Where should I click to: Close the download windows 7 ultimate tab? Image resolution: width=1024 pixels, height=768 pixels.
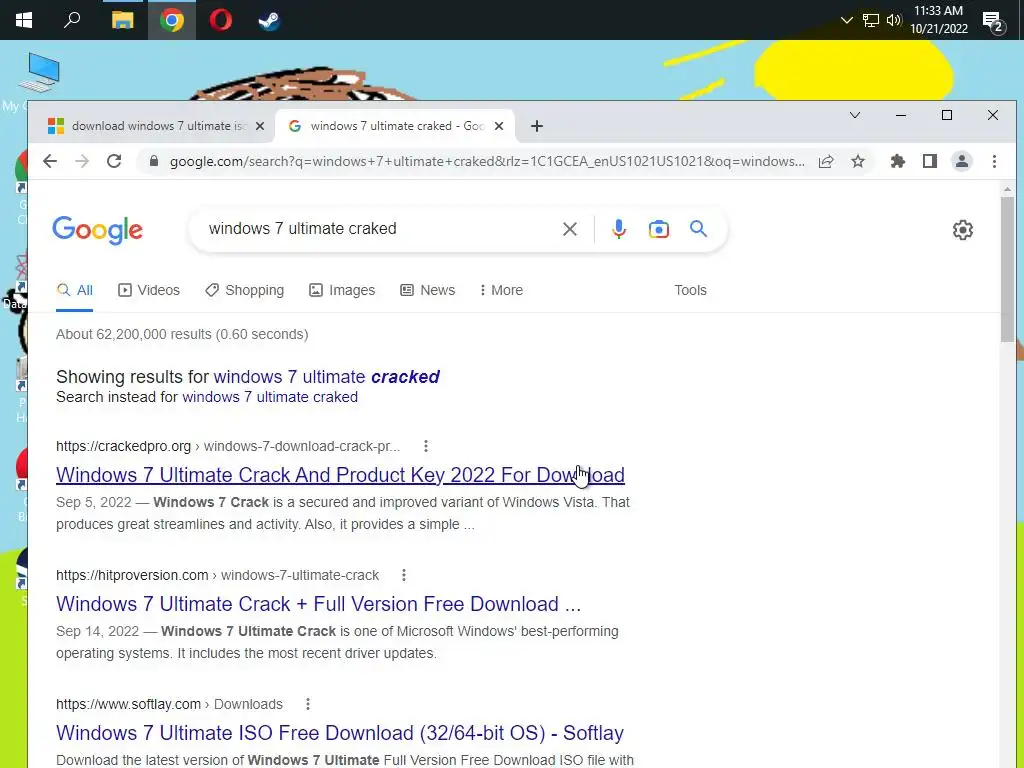260,126
